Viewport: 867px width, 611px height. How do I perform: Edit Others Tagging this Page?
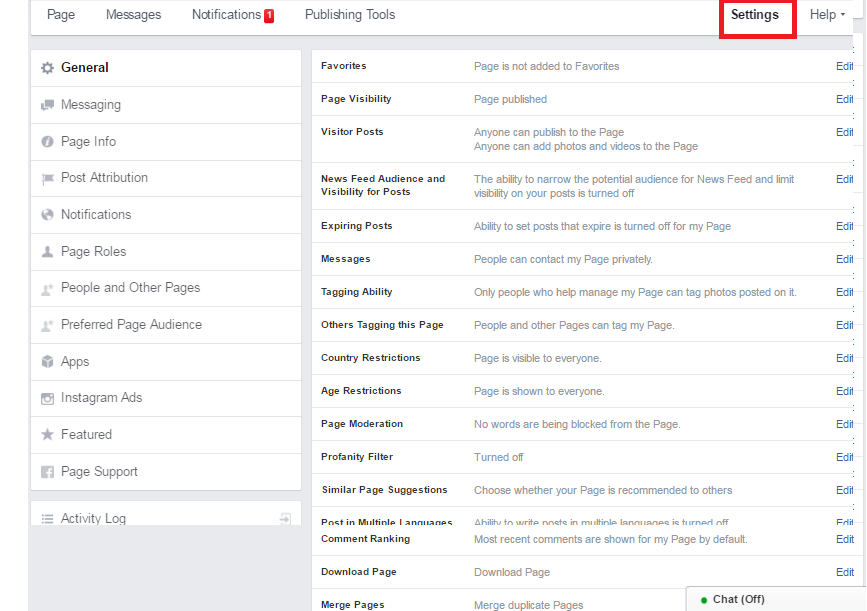point(844,326)
